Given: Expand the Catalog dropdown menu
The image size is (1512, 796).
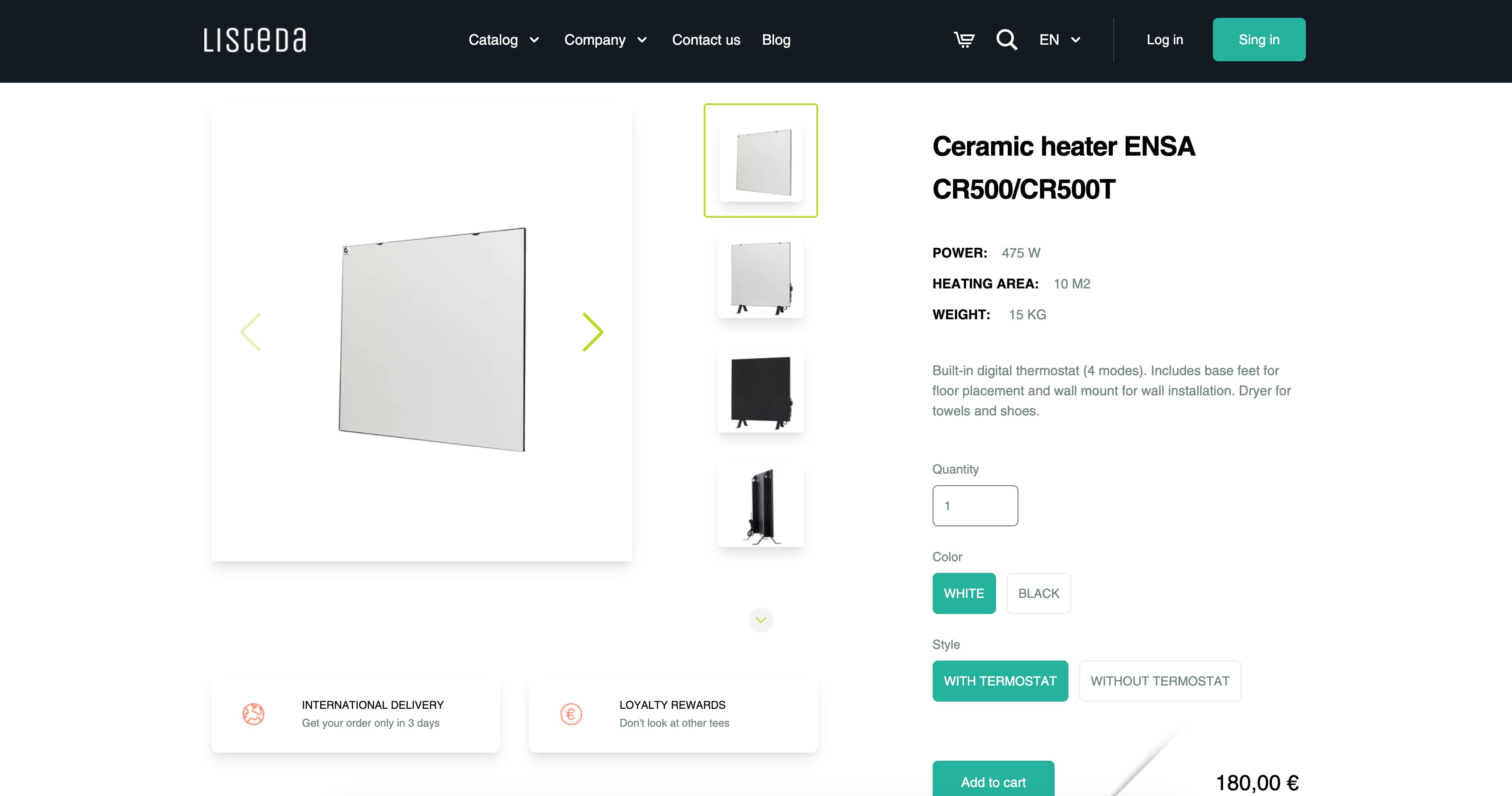Looking at the screenshot, I should (503, 40).
